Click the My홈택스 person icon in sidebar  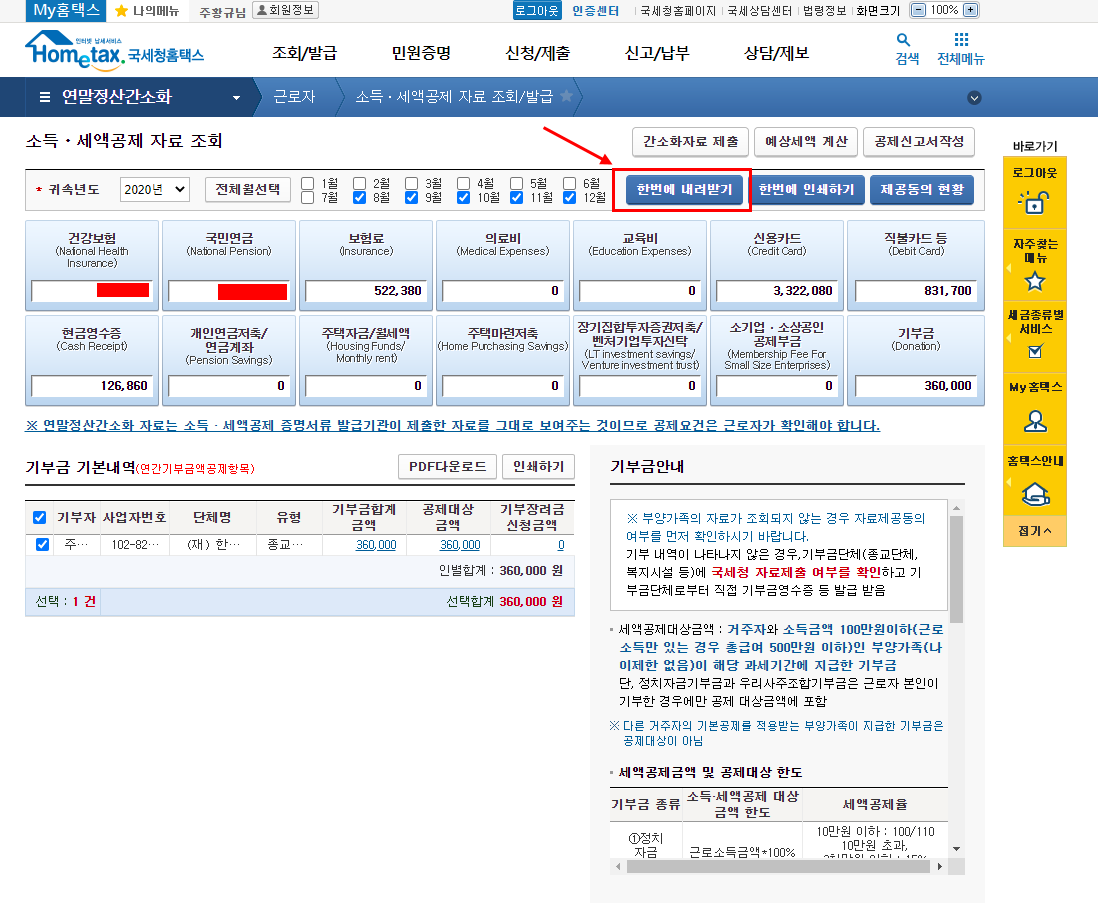(x=1035, y=421)
